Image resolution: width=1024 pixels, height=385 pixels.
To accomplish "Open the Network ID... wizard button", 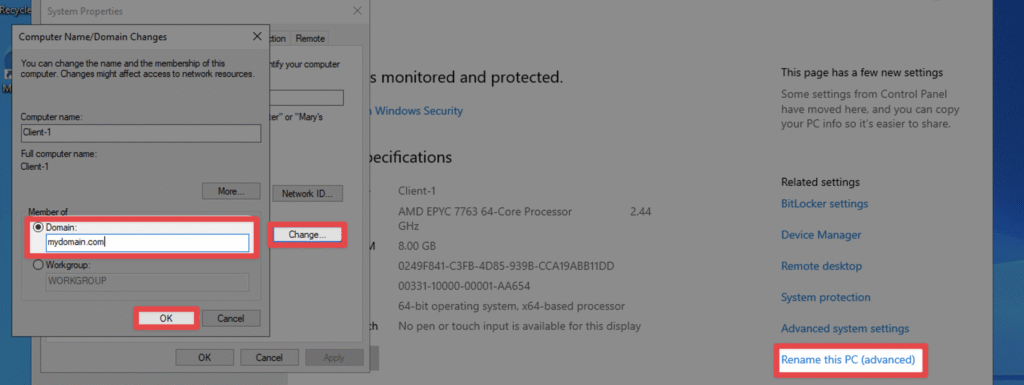I will (307, 194).
